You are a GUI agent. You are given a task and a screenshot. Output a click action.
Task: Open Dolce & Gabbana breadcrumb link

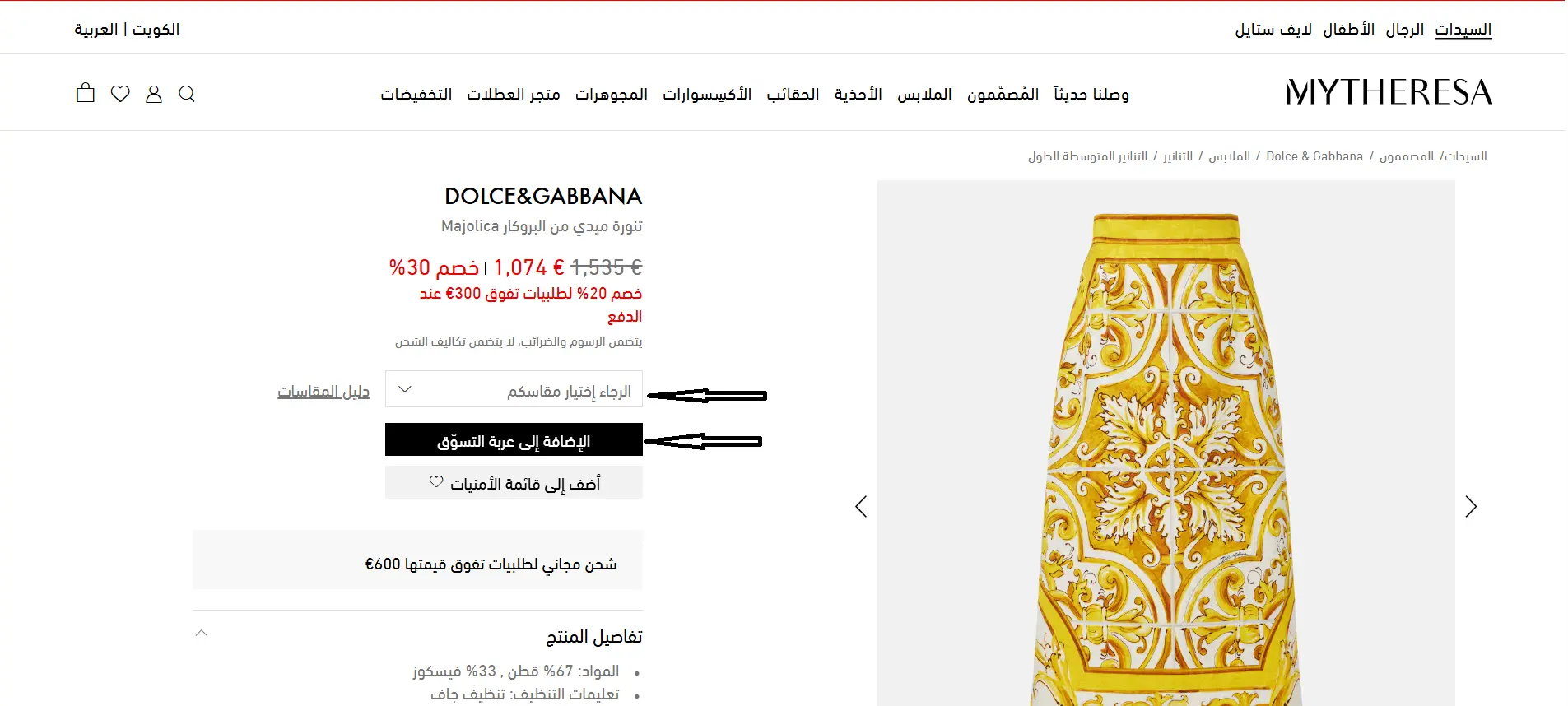[x=1314, y=156]
